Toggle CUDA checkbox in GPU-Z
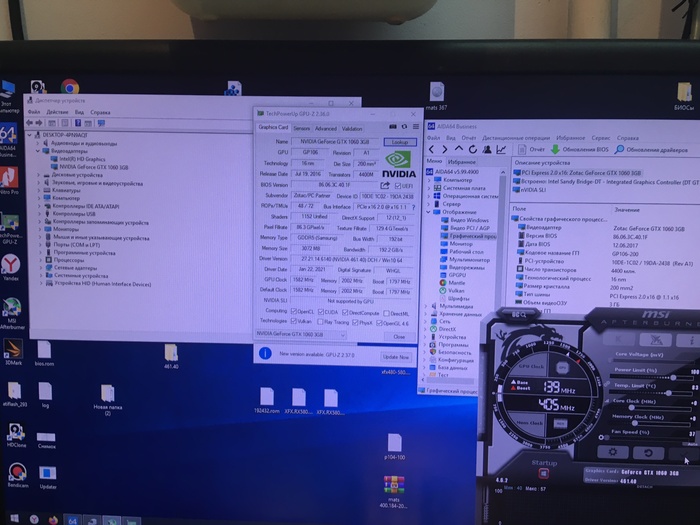 321,312
